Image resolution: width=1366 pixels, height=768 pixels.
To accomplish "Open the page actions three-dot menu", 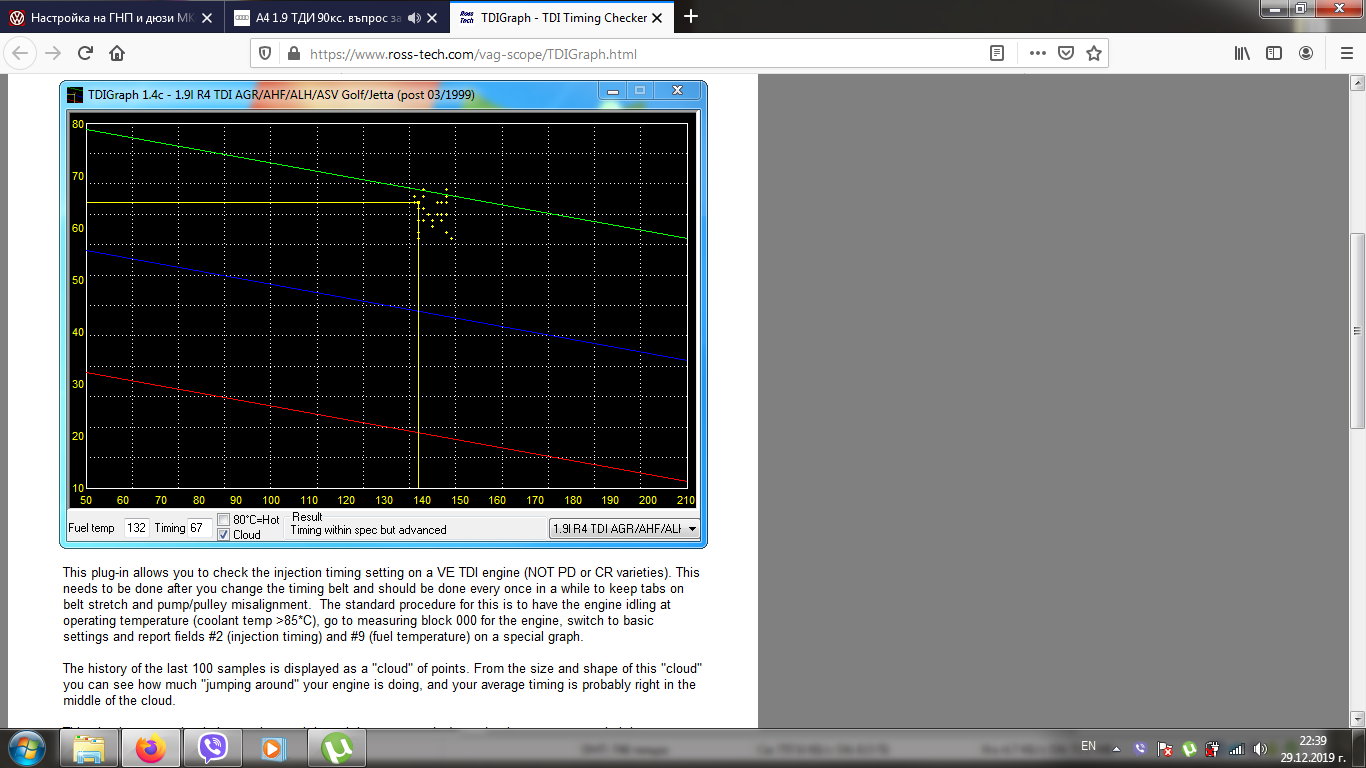I will point(1038,54).
